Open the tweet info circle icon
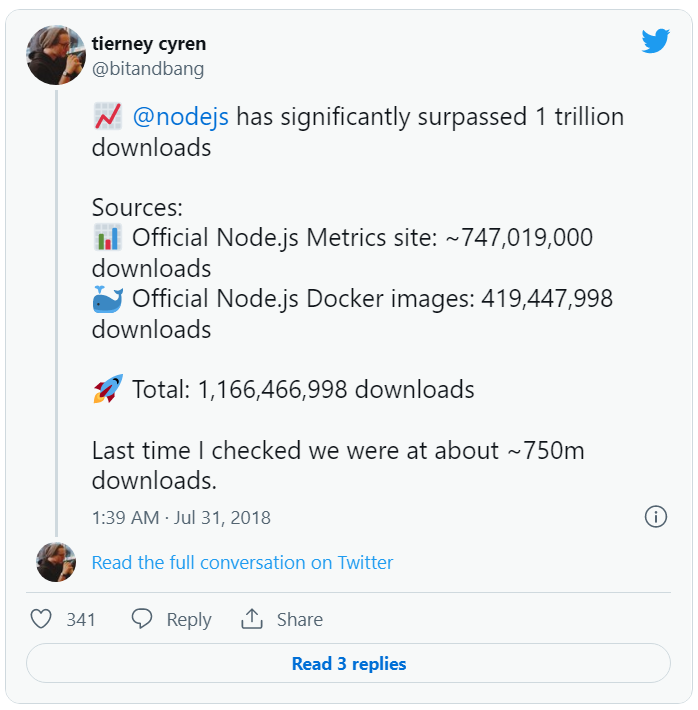This screenshot has height=710, width=698. pyautogui.click(x=655, y=517)
